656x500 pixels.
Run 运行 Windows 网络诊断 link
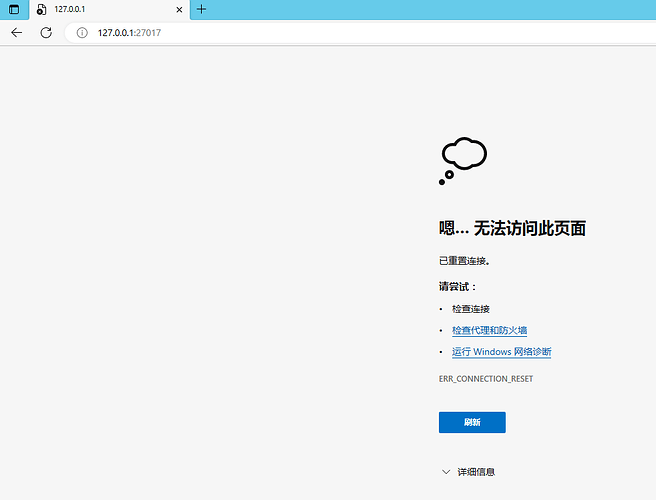tap(501, 352)
